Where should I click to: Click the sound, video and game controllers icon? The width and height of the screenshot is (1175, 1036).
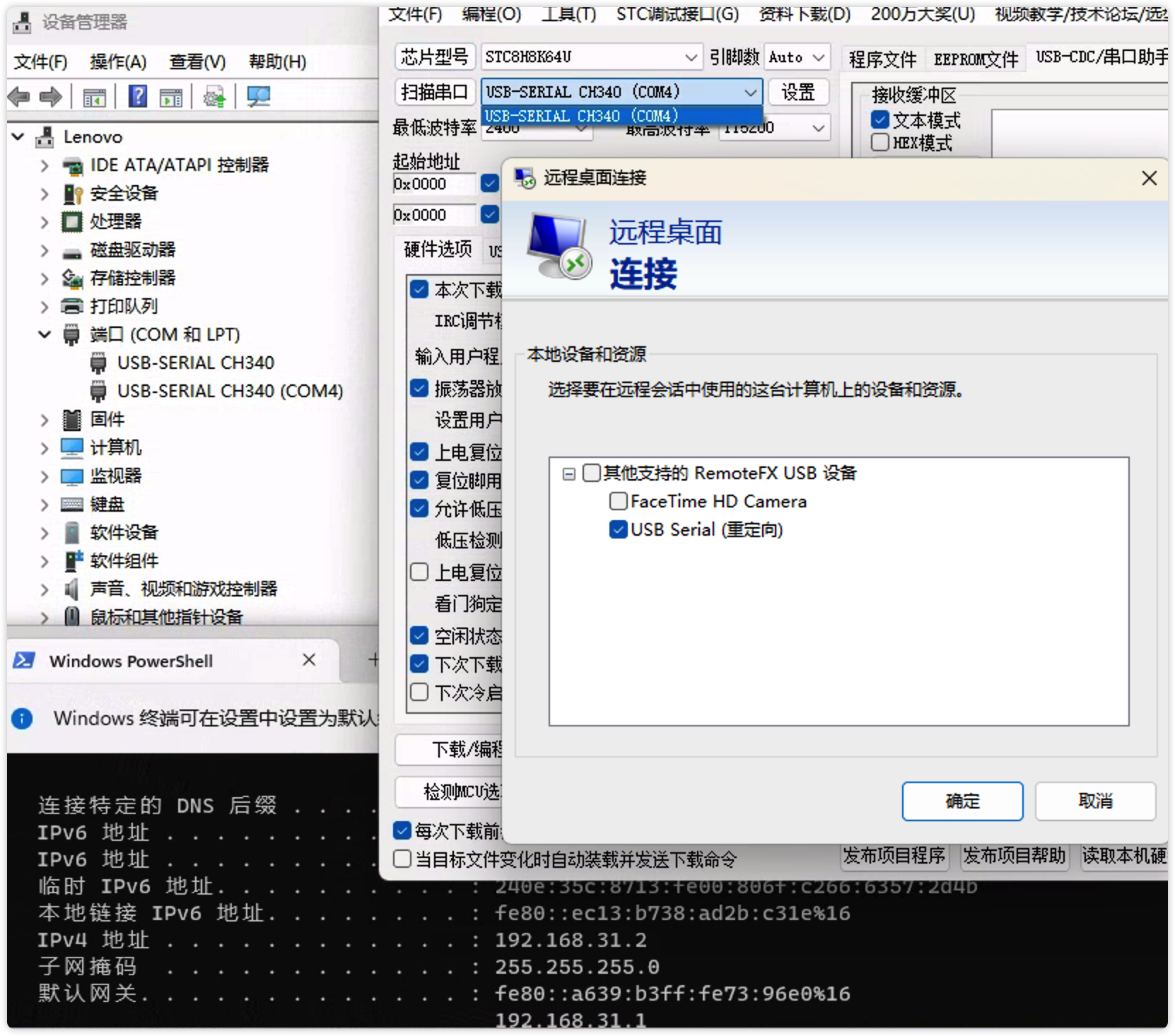(71, 589)
